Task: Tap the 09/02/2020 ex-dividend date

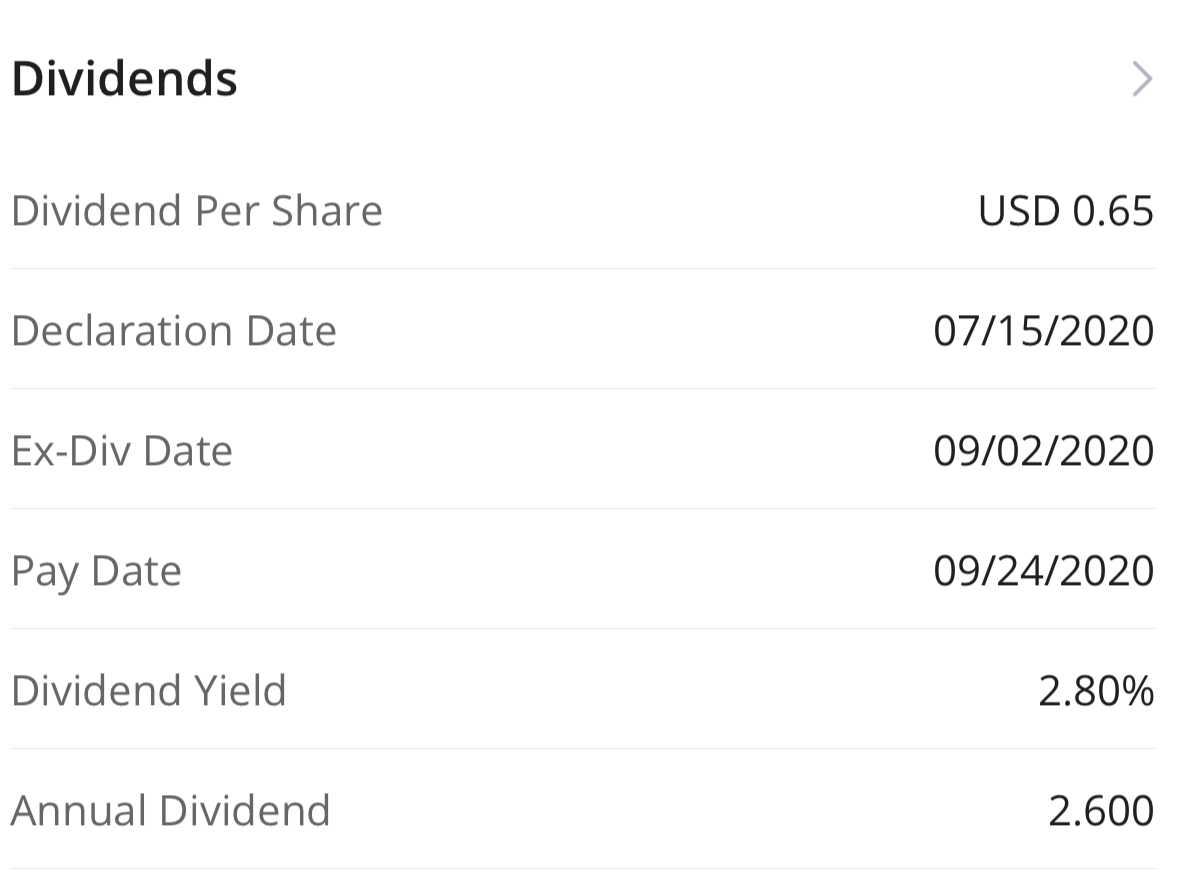Action: (x=1044, y=451)
